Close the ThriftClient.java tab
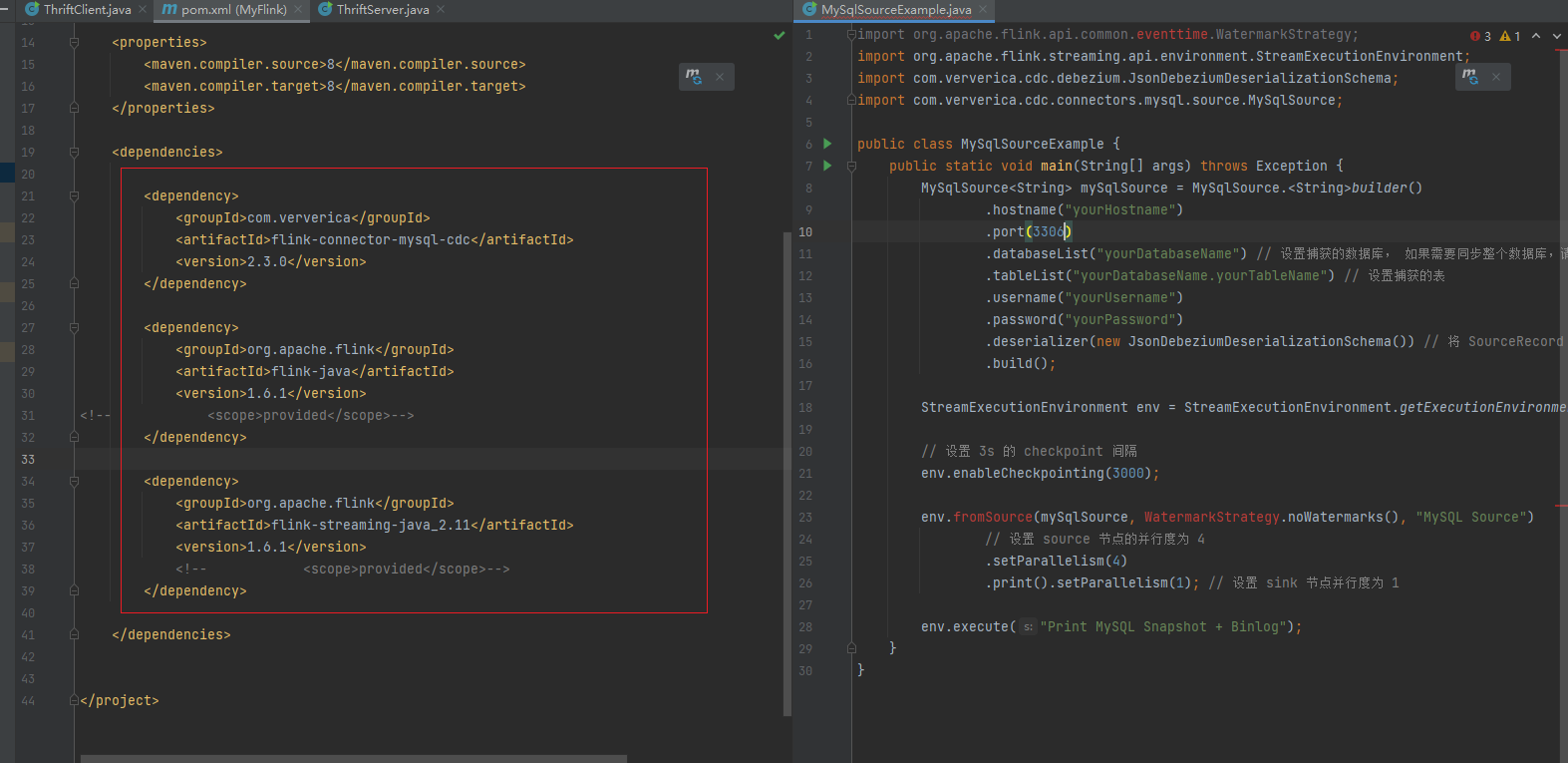Screen dimensions: 1568x763 [x=142, y=9]
